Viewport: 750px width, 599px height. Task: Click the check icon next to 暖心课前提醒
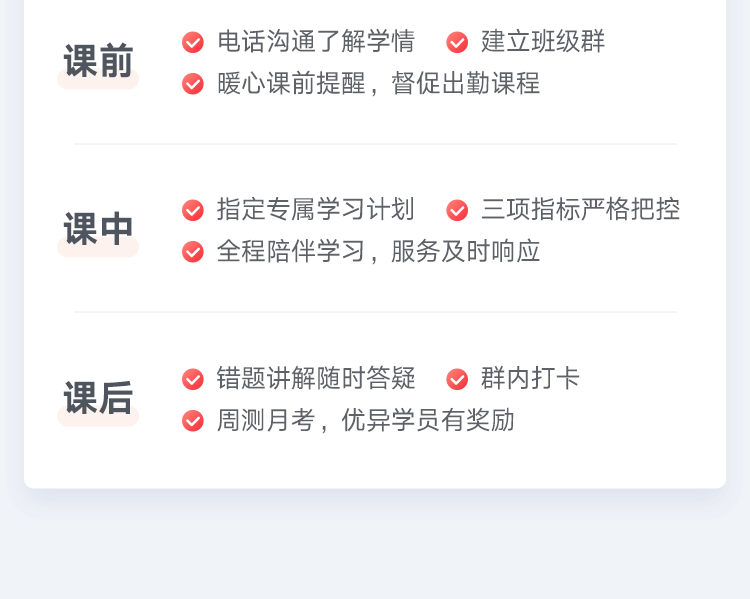[193, 84]
